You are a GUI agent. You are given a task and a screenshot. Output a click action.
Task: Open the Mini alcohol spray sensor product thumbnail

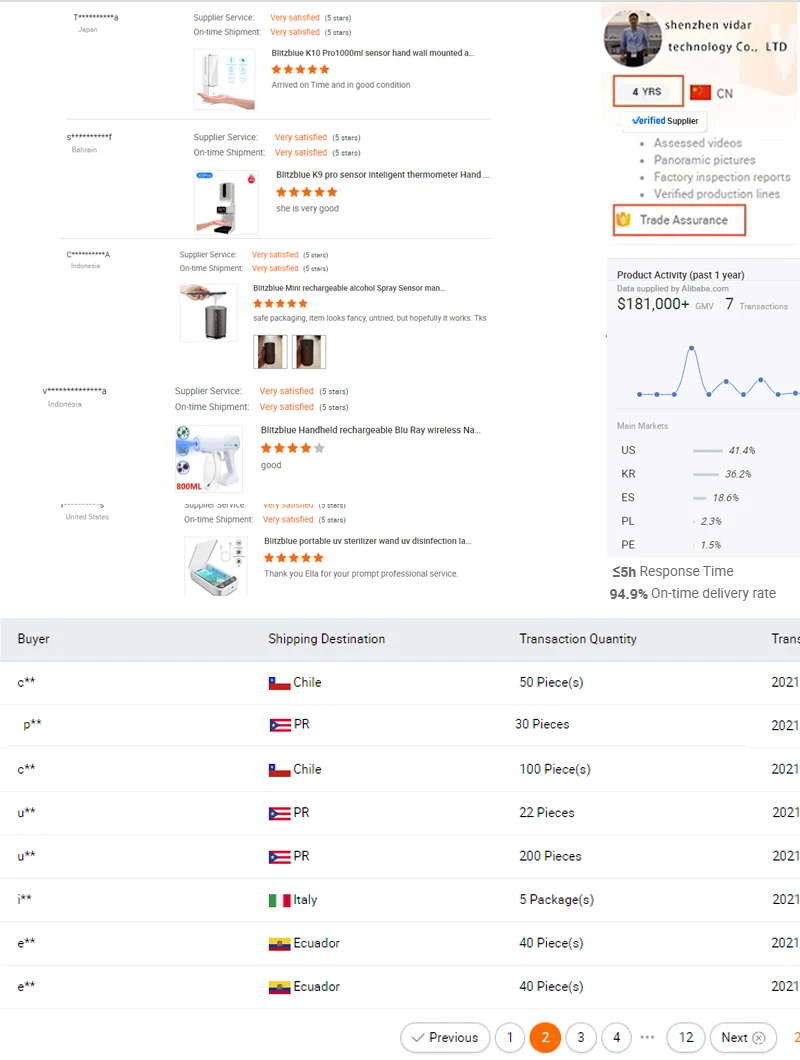point(209,312)
